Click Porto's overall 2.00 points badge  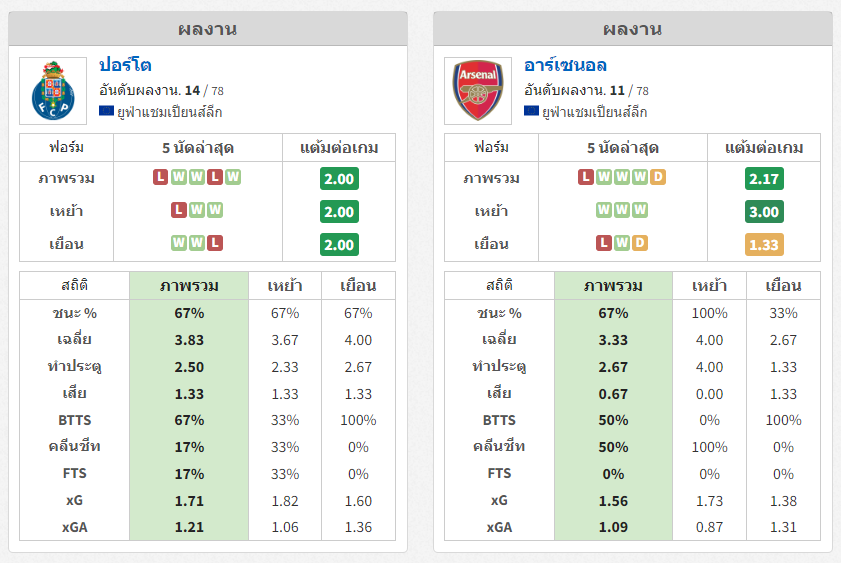tap(339, 179)
